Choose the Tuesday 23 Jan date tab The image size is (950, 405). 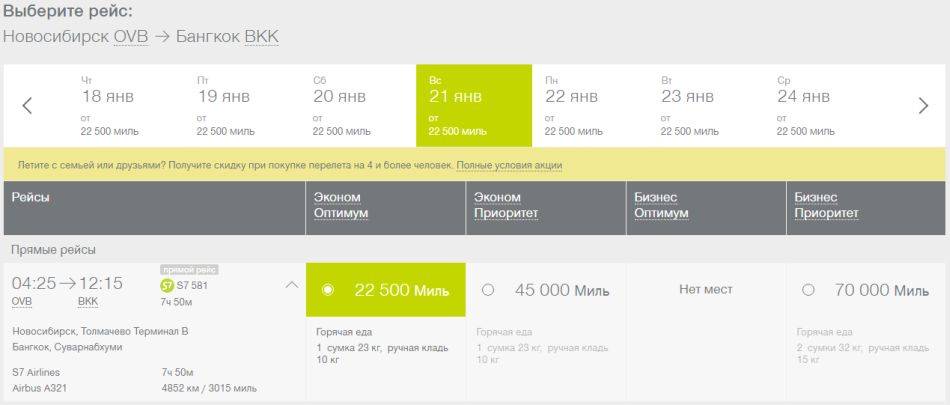click(x=706, y=105)
